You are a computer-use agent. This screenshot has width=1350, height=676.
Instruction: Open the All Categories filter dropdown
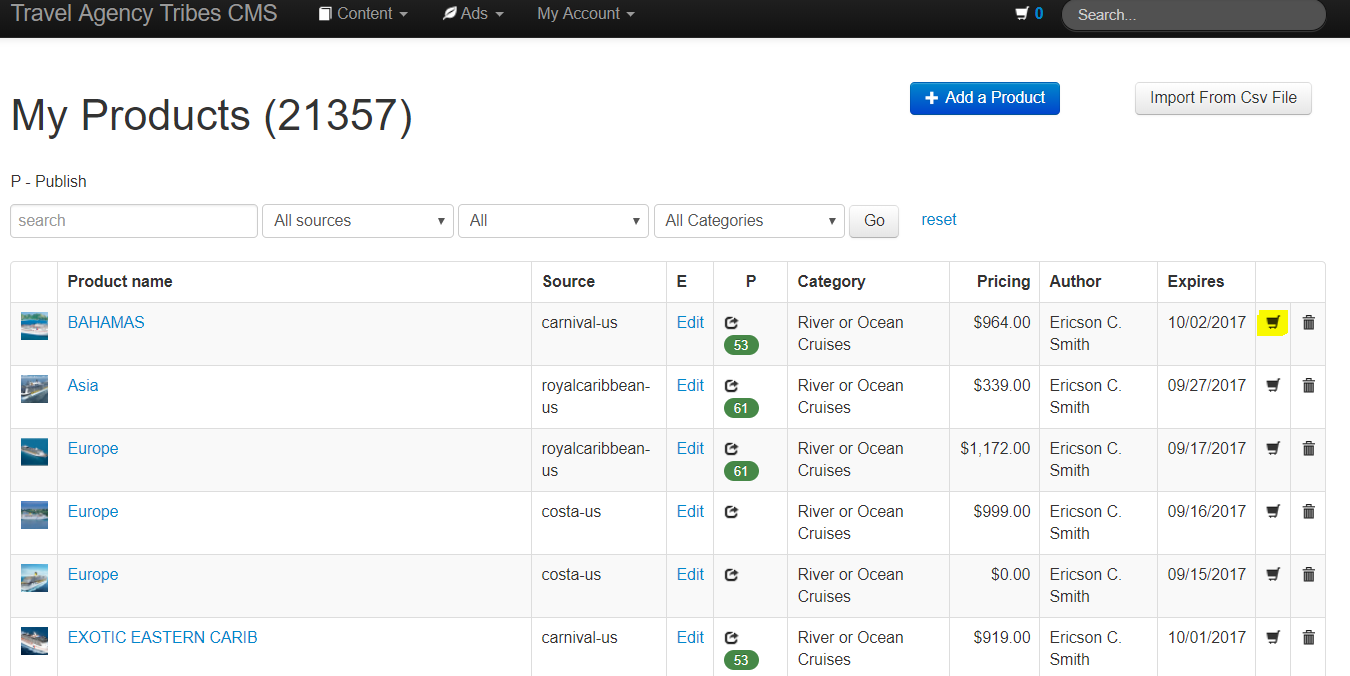tap(749, 221)
